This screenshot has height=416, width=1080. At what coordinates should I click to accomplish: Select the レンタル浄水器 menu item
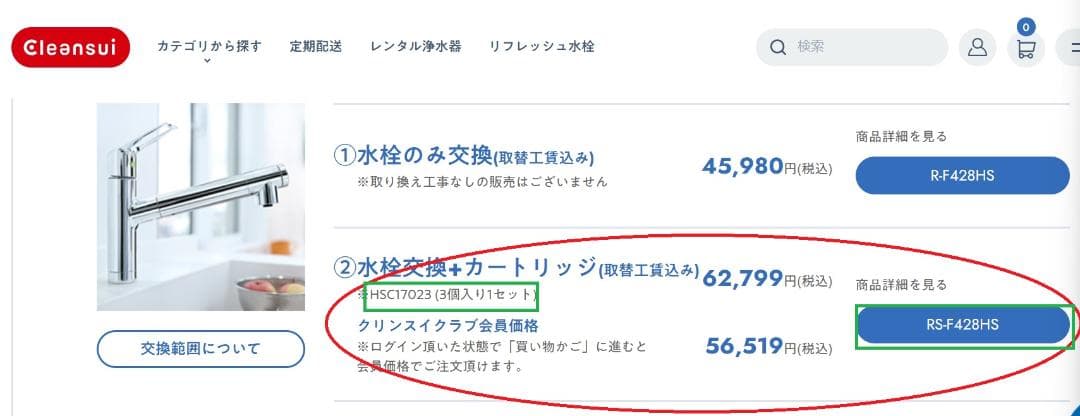tap(415, 46)
